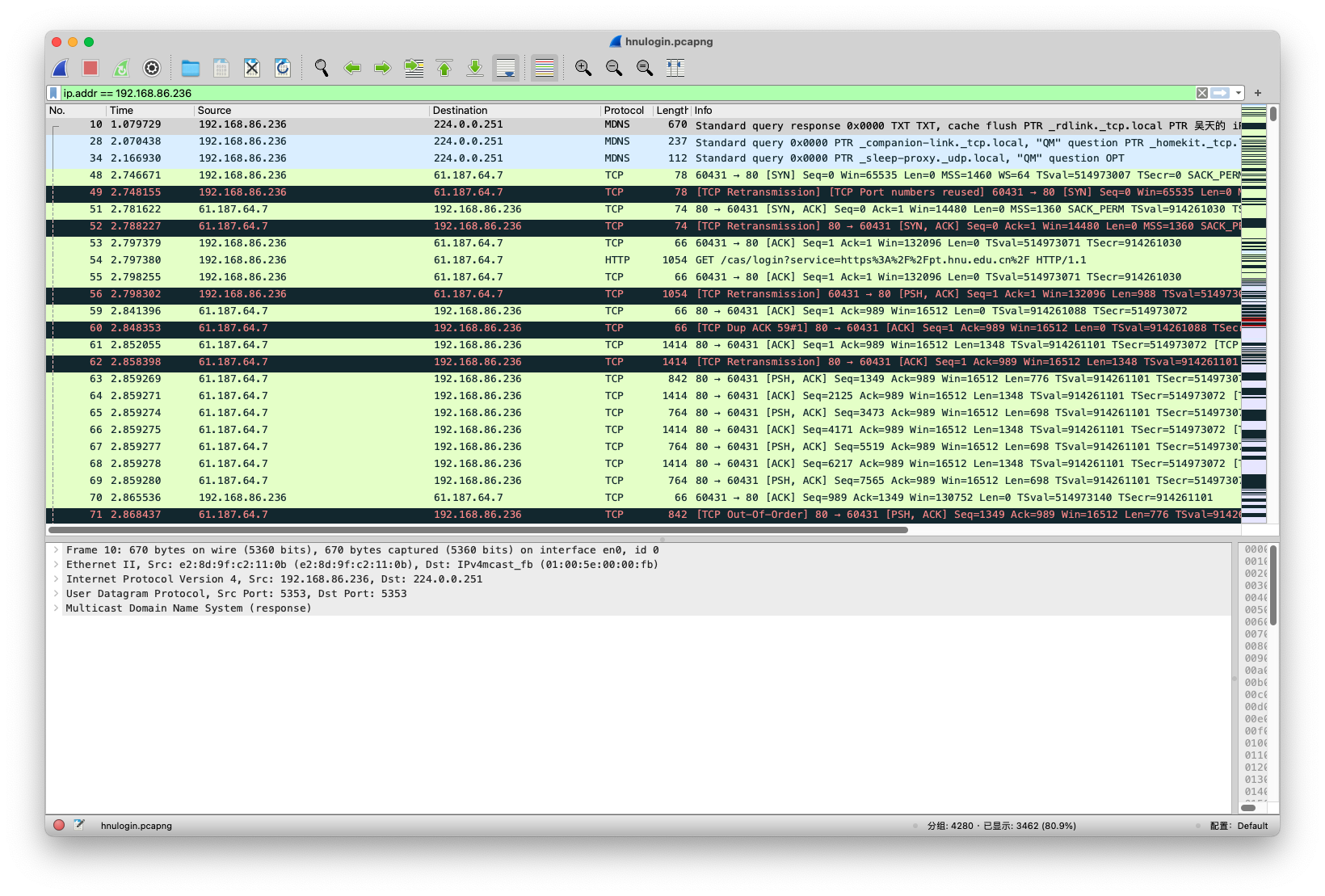Select packet 63 with length 842
This screenshot has width=1325, height=896.
(x=643, y=380)
